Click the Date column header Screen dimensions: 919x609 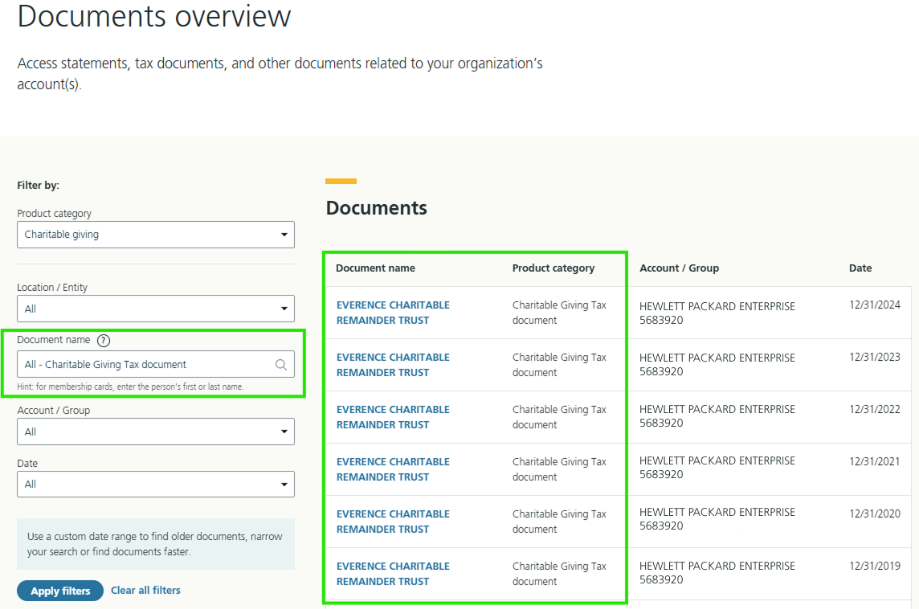[x=860, y=268]
